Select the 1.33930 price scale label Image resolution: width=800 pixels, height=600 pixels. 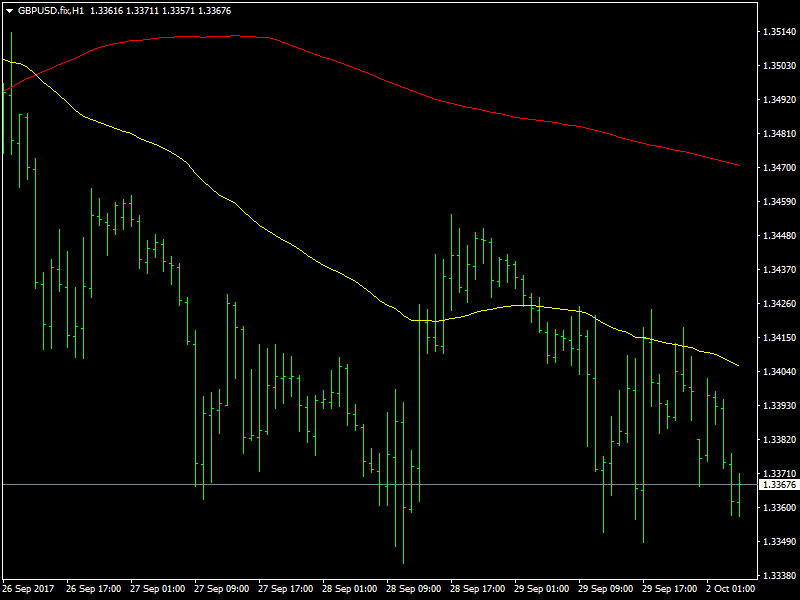pyautogui.click(x=779, y=406)
